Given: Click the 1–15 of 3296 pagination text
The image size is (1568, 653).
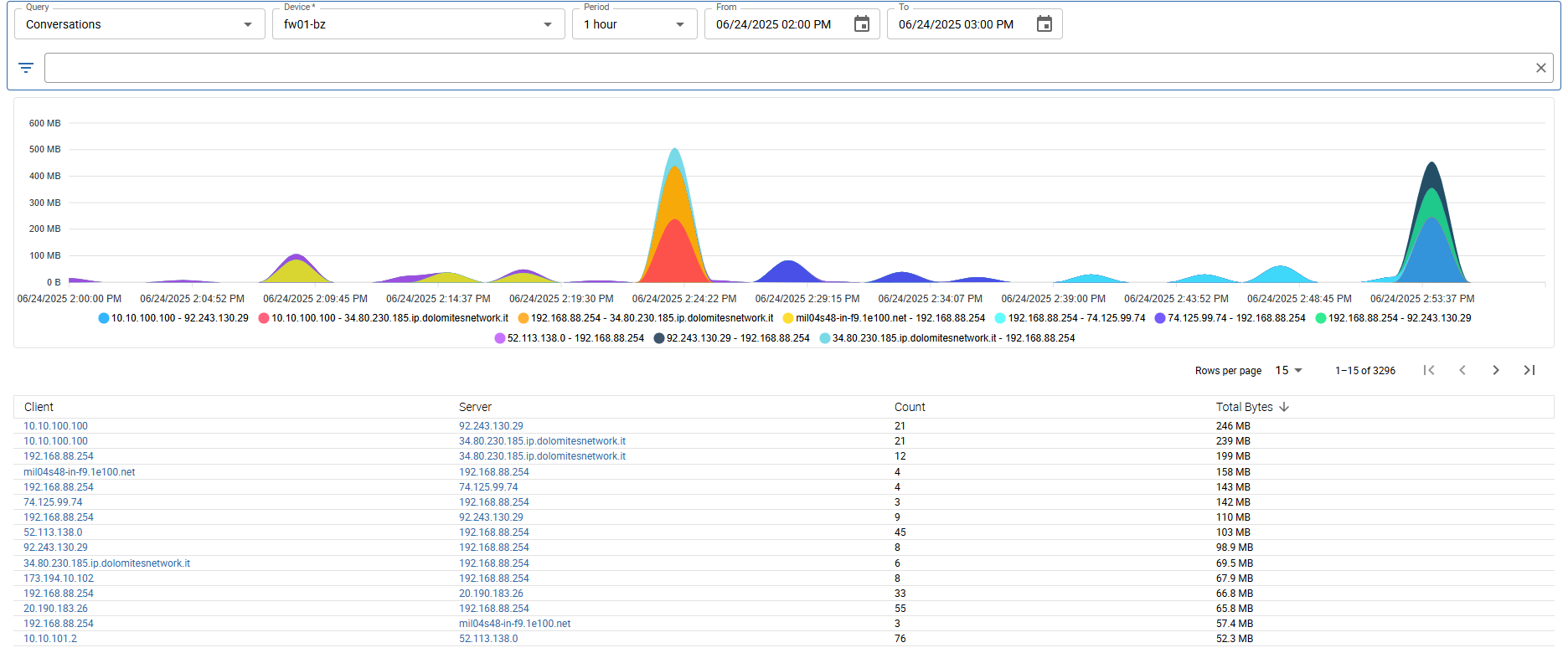Looking at the screenshot, I should pos(1365,371).
